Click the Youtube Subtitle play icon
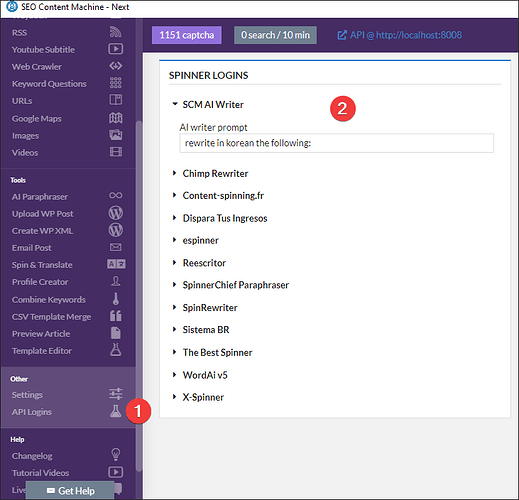This screenshot has width=519, height=500. tap(116, 49)
